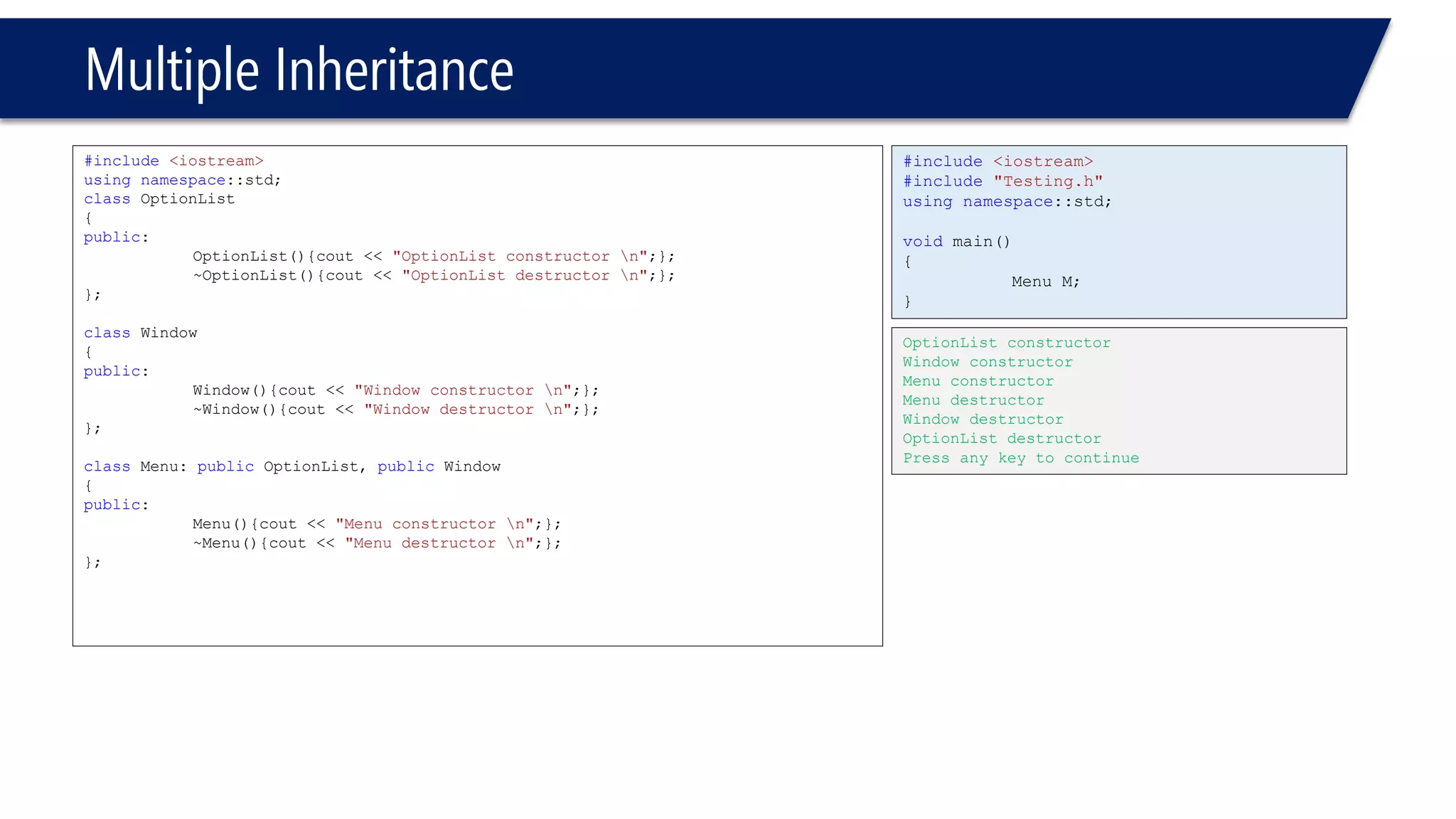Click the void main() line
Viewport: 1456px width, 819px height.
click(956, 242)
